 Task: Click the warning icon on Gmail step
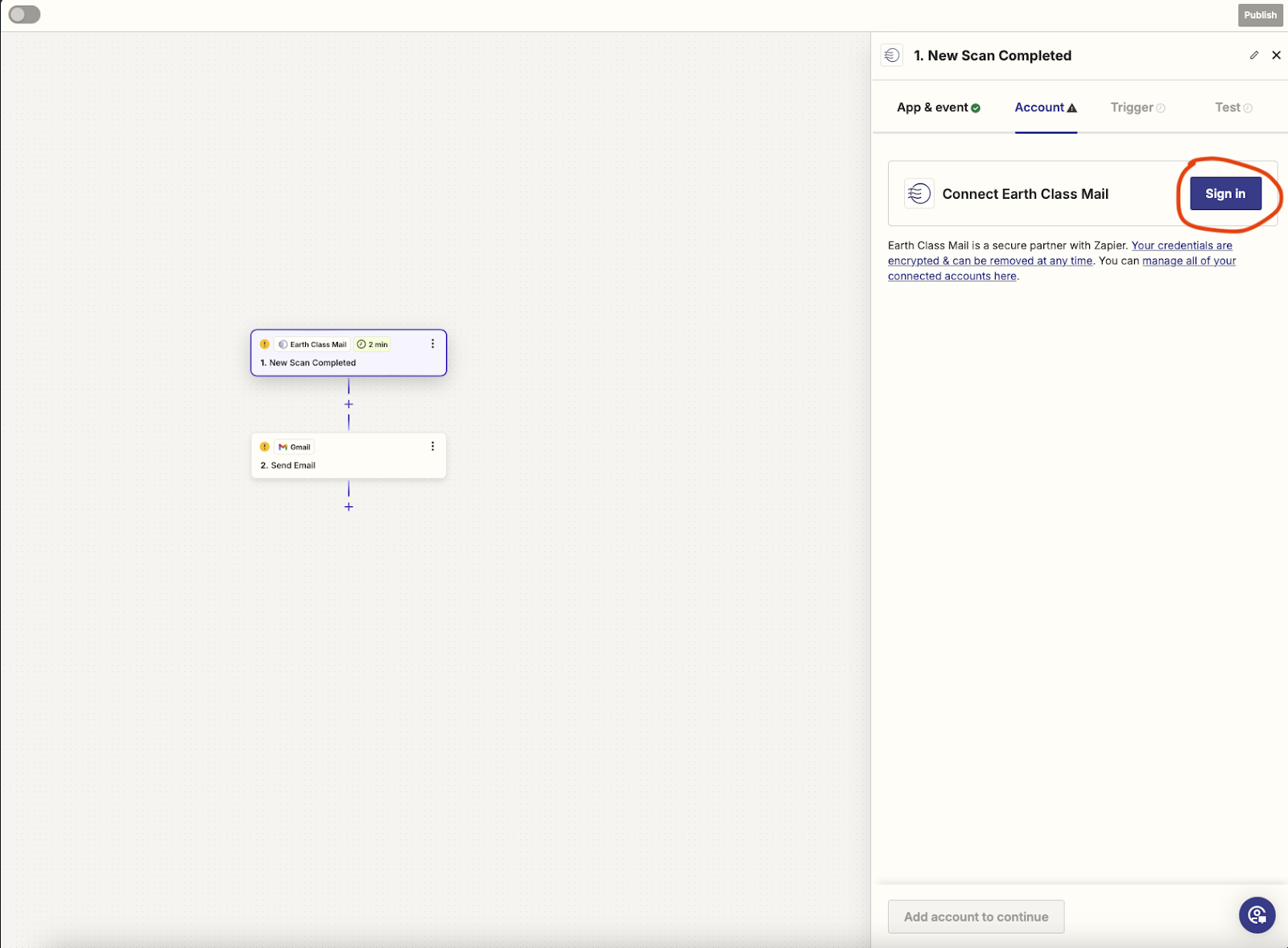tap(265, 447)
